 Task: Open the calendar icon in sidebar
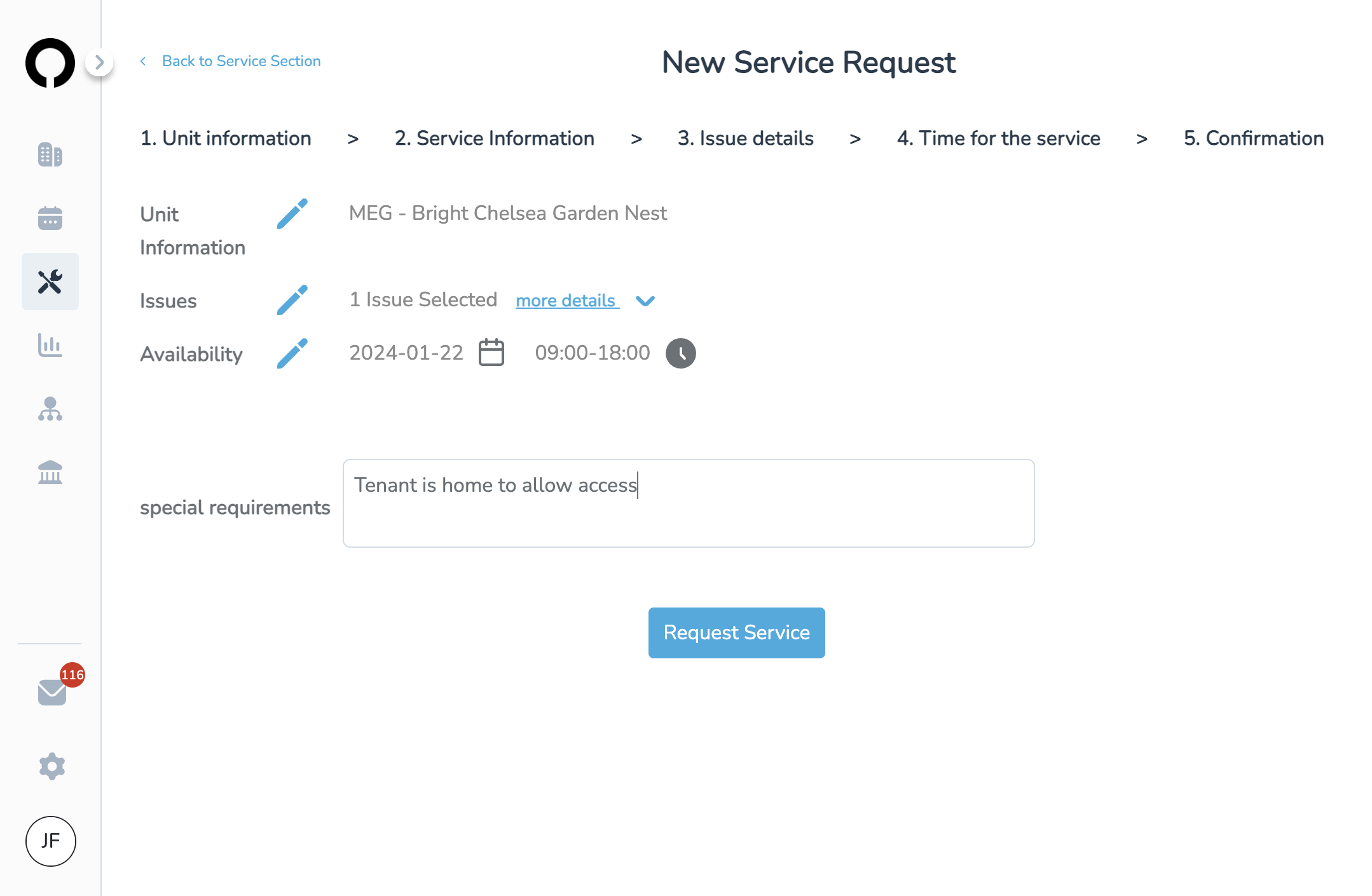pos(50,218)
